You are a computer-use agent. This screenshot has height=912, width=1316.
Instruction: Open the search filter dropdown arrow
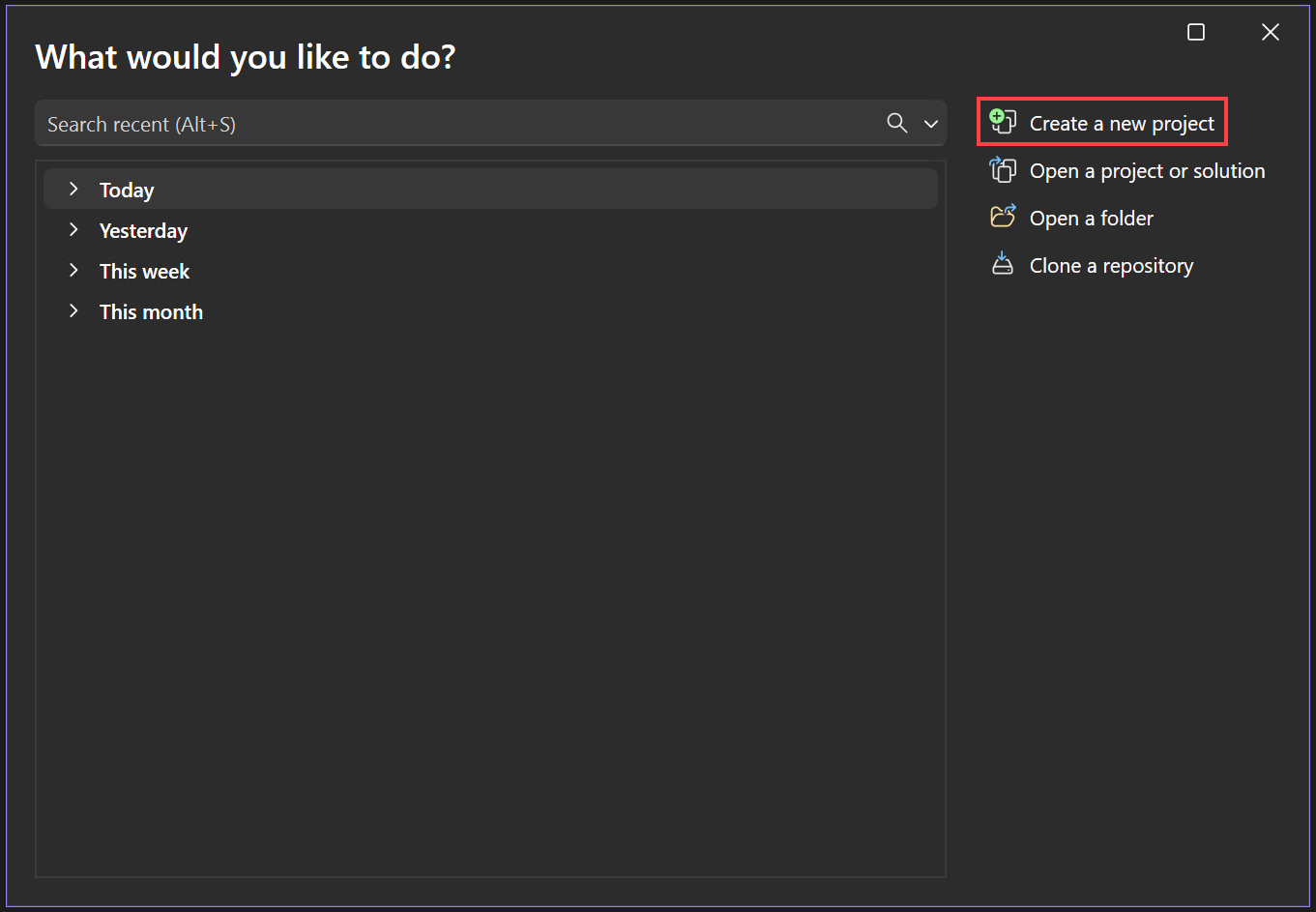point(930,124)
